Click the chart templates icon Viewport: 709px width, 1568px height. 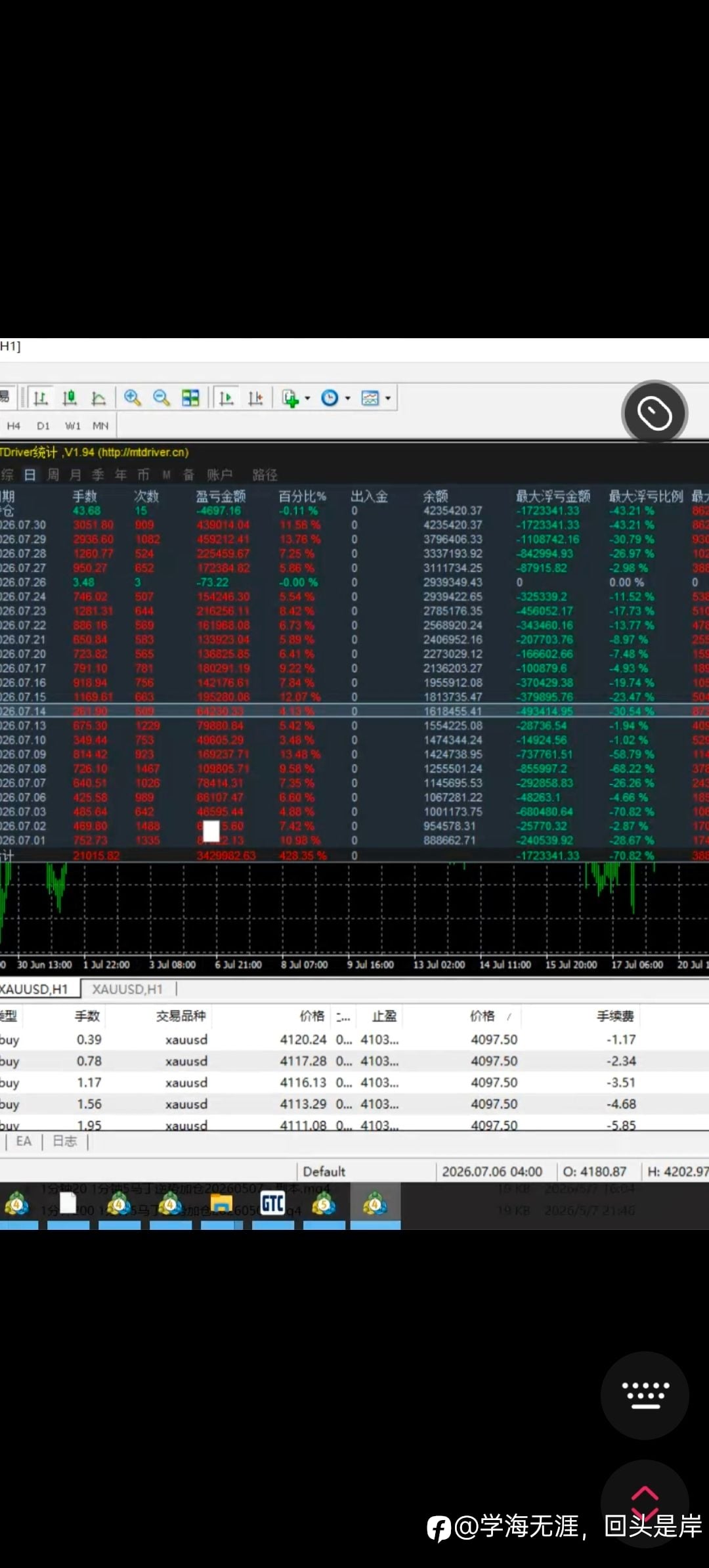370,398
